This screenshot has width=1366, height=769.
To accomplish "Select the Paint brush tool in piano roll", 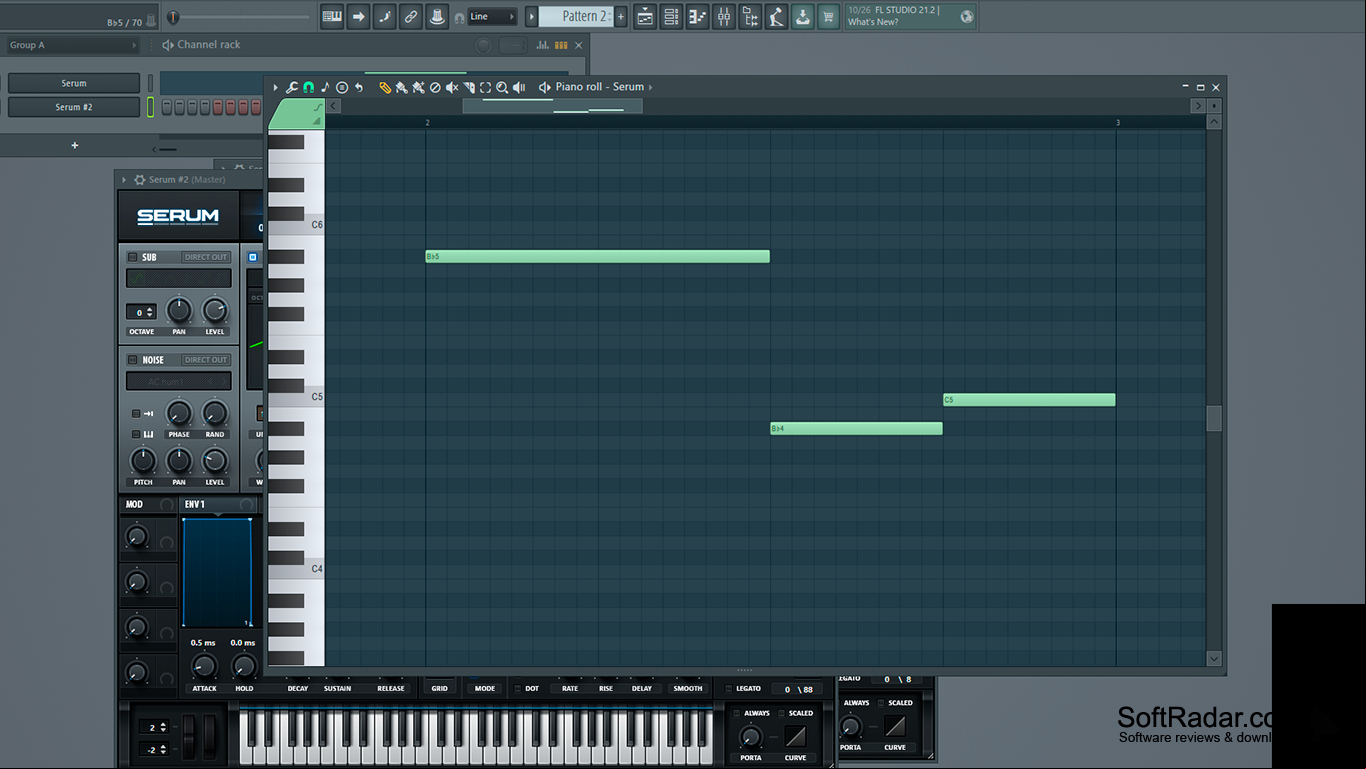I will [402, 87].
